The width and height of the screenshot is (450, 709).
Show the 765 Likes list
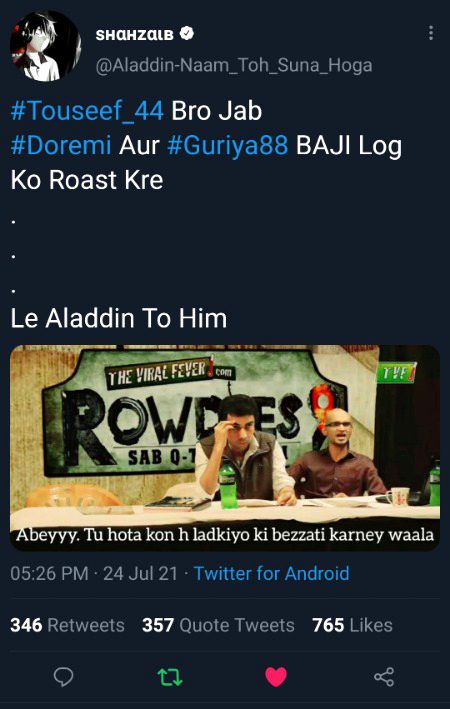[x=352, y=625]
